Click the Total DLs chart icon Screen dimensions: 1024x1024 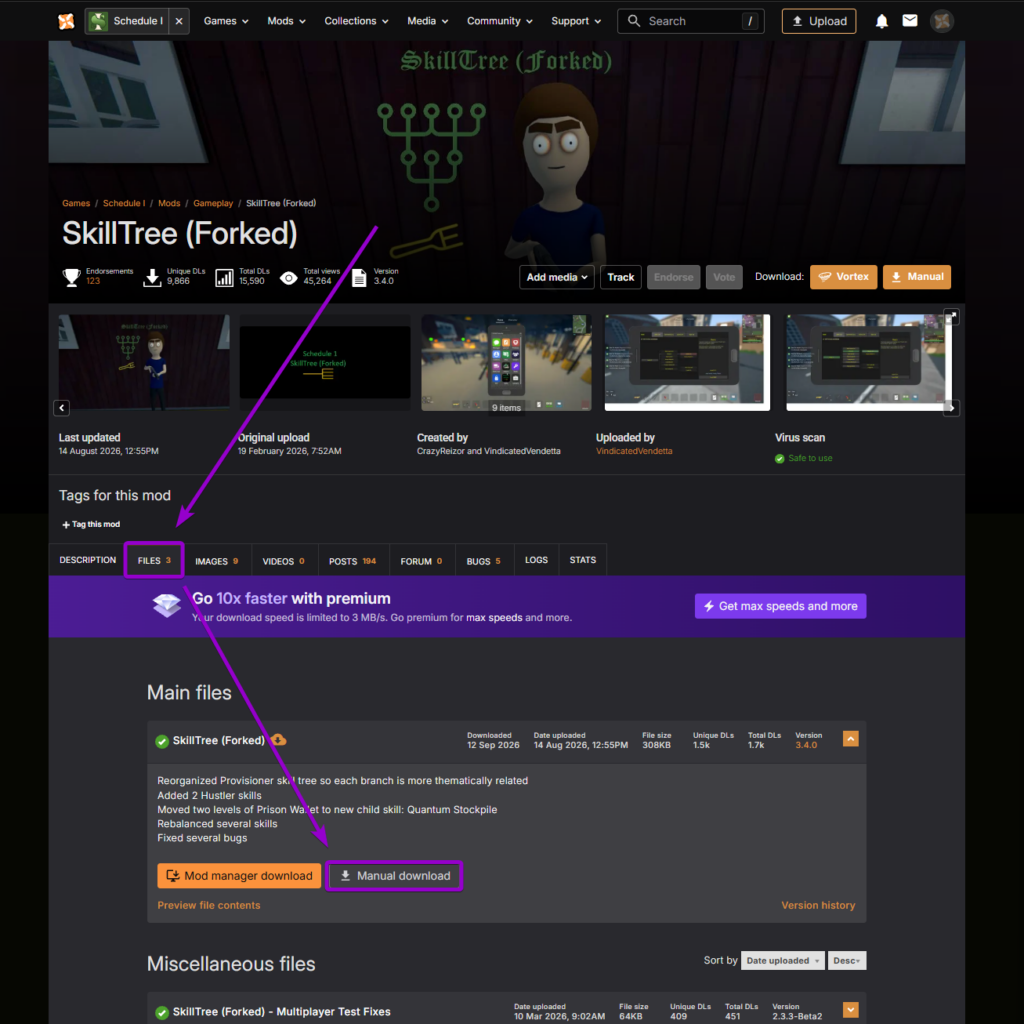click(x=224, y=278)
